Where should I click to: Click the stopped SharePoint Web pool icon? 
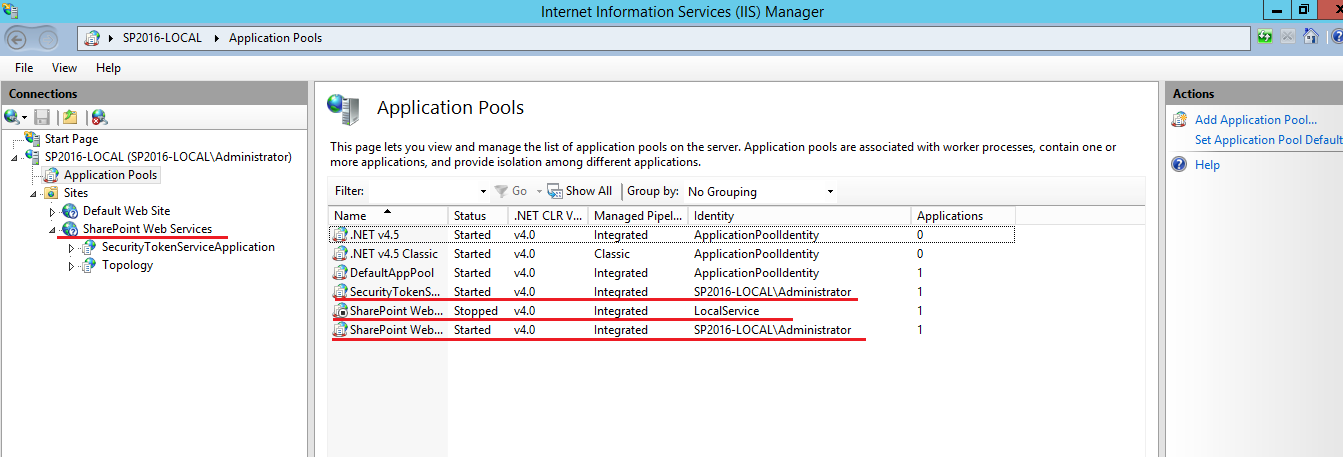pos(340,311)
